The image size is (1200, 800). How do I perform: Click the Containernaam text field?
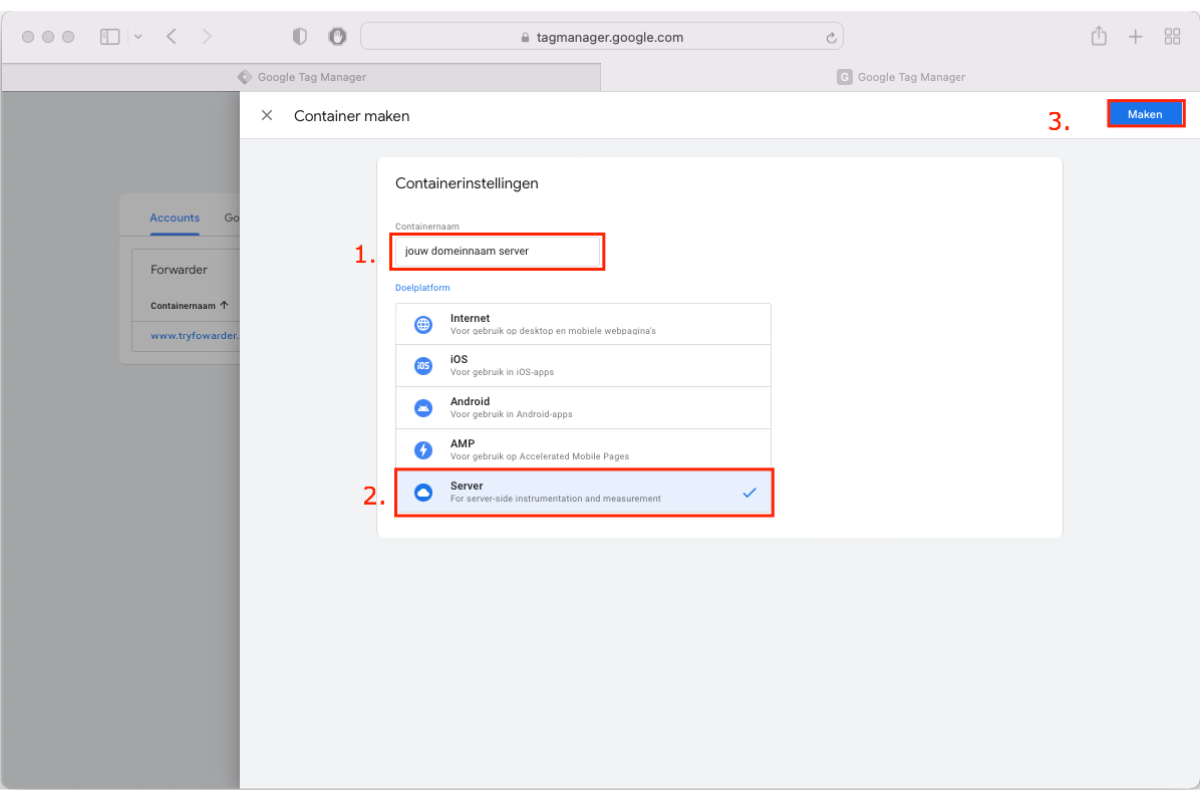499,251
